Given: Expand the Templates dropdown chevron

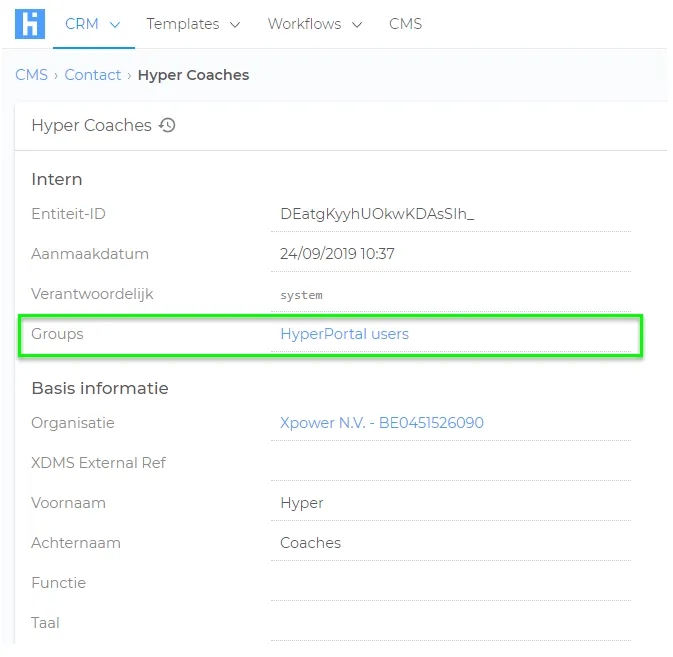Looking at the screenshot, I should tap(235, 25).
